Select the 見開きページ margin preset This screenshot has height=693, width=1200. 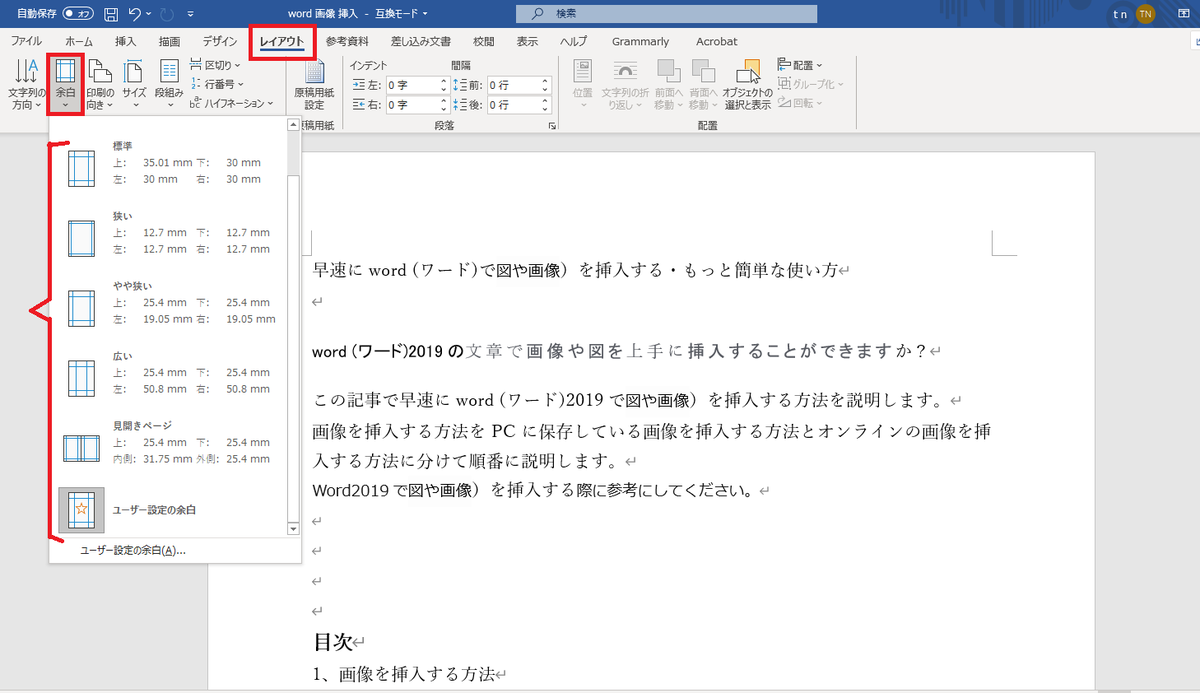coord(170,443)
